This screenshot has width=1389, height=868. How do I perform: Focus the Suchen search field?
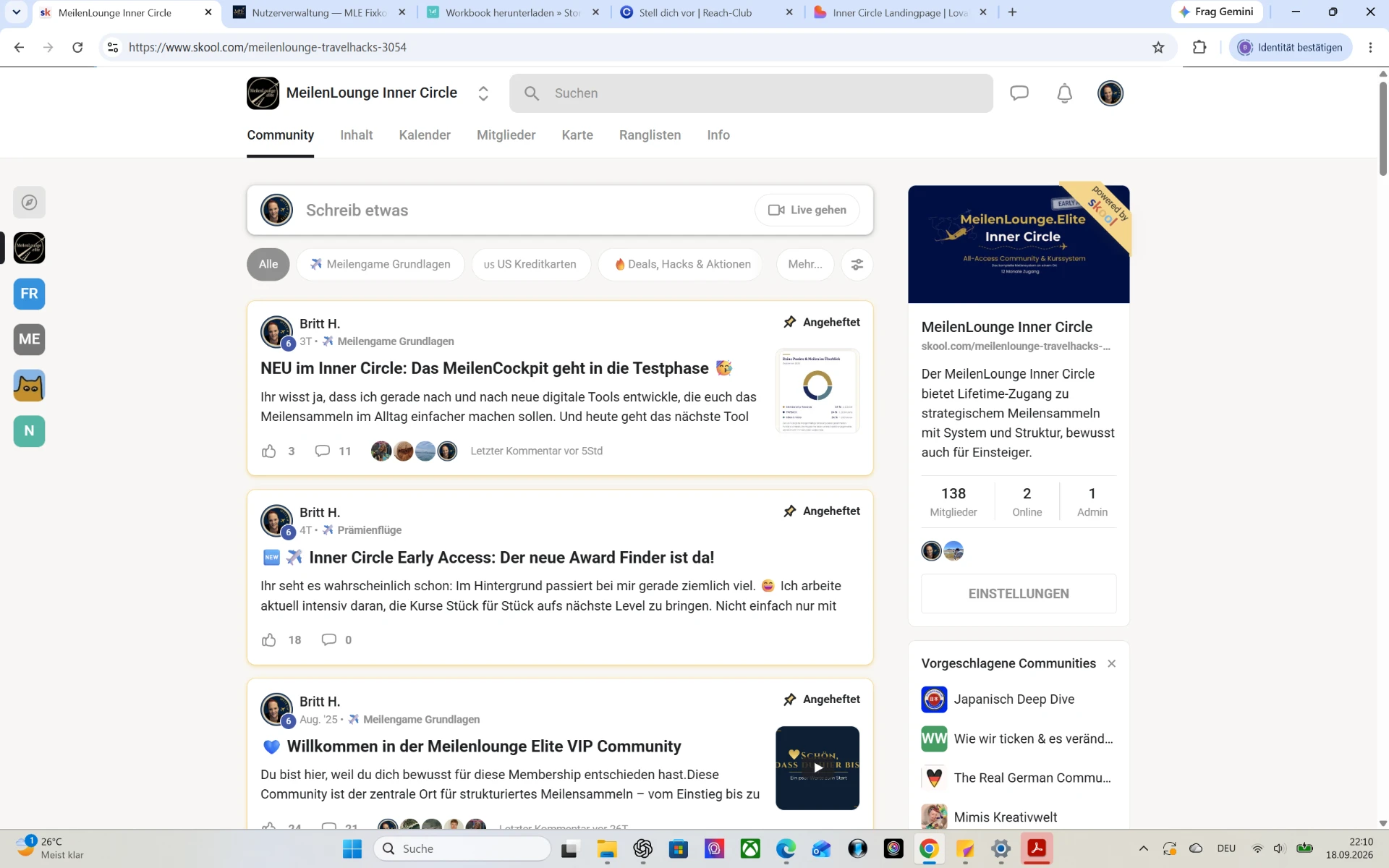[751, 93]
